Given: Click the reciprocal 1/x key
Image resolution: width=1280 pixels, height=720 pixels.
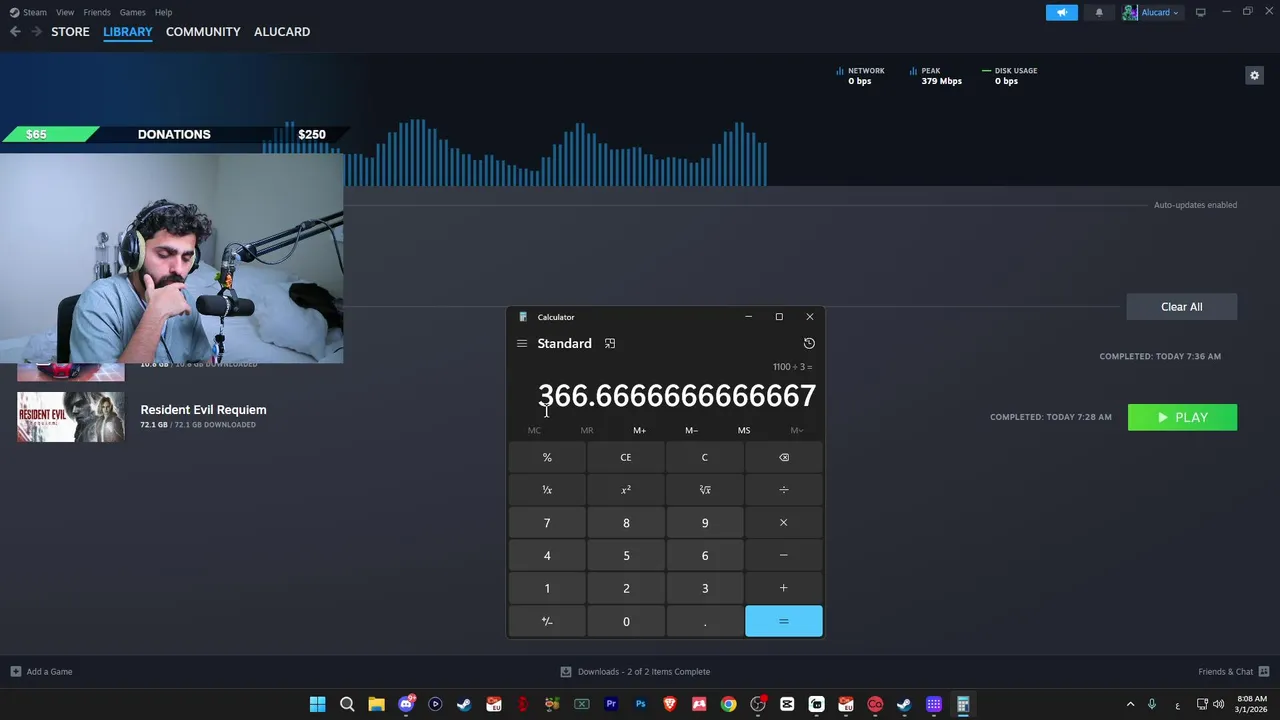Looking at the screenshot, I should click(x=547, y=490).
